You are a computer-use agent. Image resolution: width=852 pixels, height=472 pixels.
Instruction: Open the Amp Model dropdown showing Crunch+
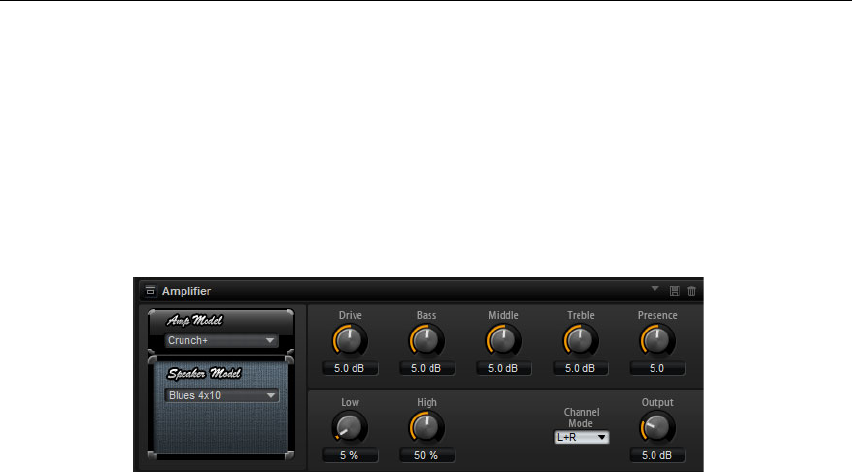[x=221, y=341]
